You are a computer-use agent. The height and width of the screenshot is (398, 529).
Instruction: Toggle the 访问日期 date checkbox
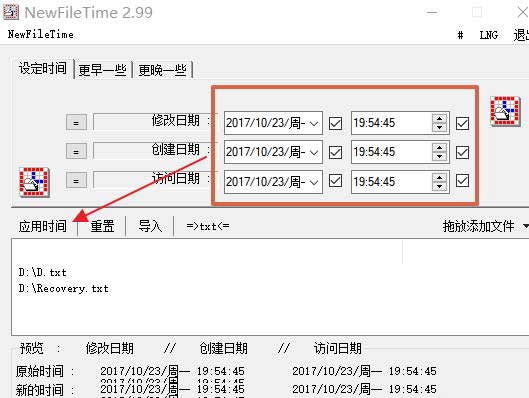point(335,180)
